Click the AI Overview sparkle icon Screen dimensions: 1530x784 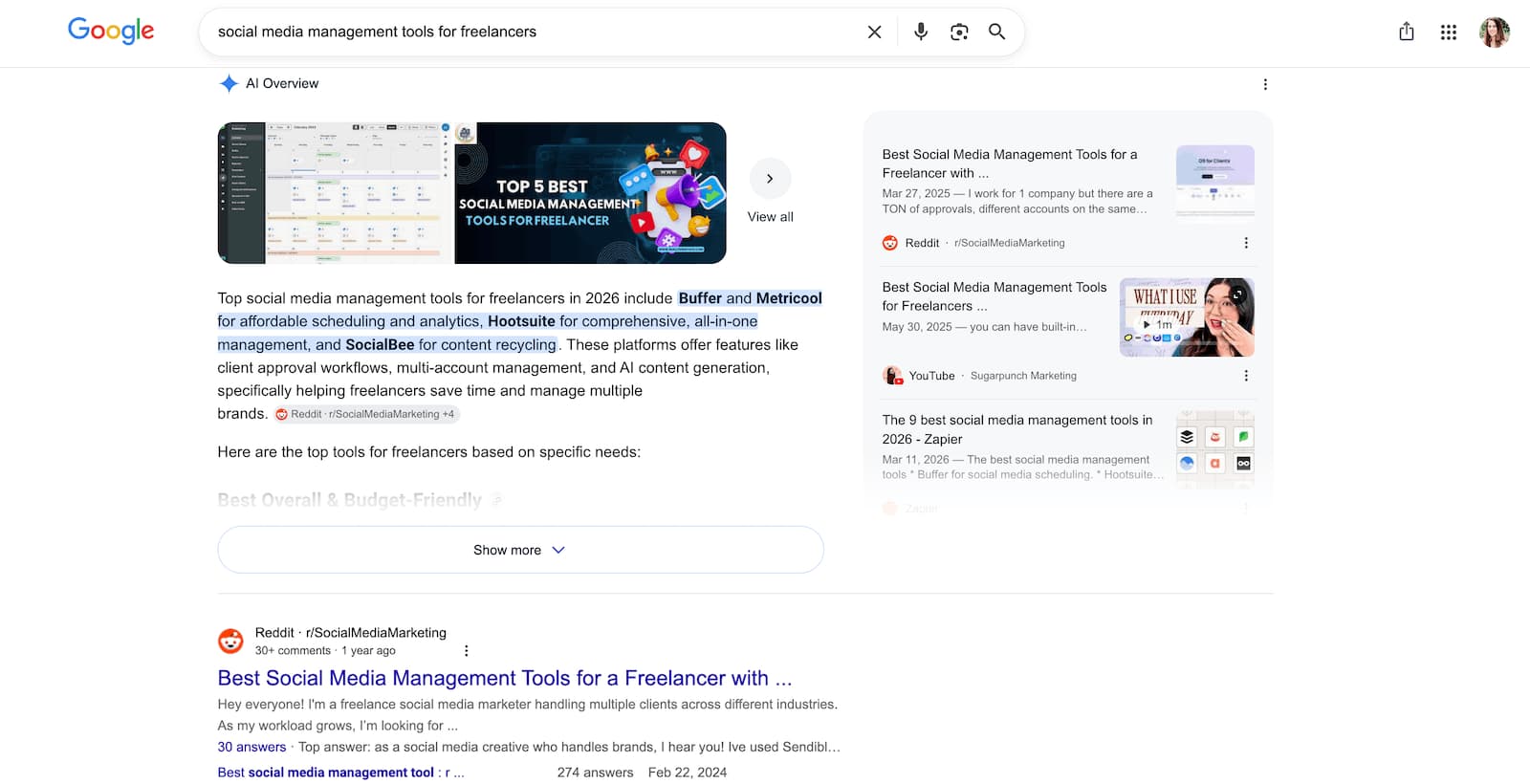(x=229, y=83)
